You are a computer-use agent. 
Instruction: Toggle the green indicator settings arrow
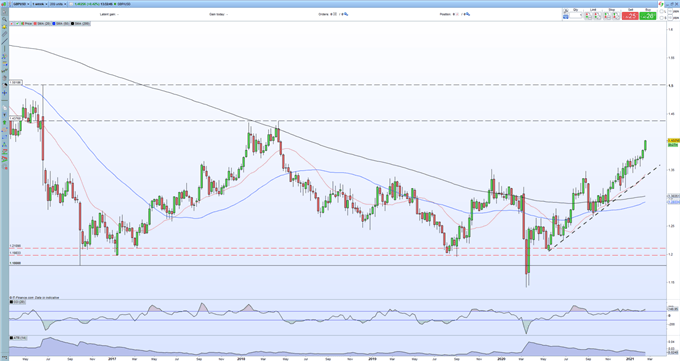pyautogui.click(x=17, y=23)
